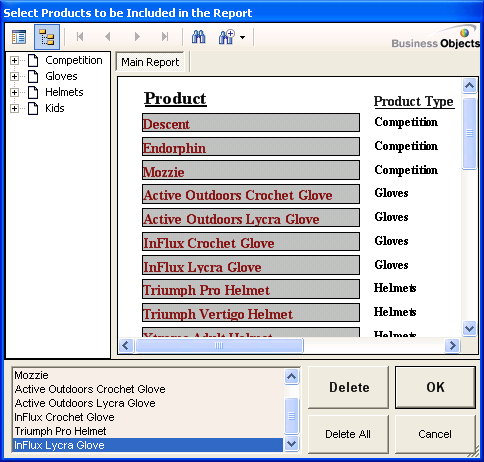Expand the Helmets tree node
Screen dimensions: 484x462
pos(14,92)
